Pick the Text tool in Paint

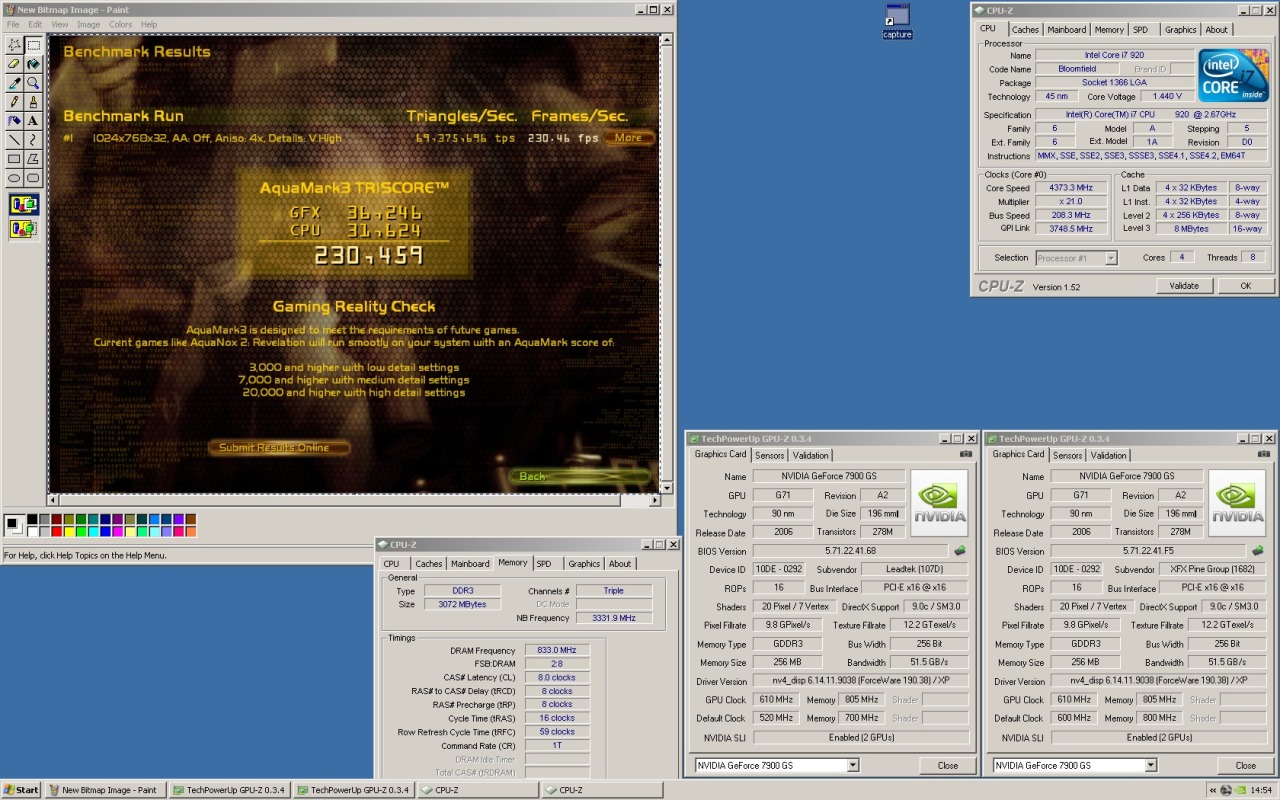(x=33, y=121)
